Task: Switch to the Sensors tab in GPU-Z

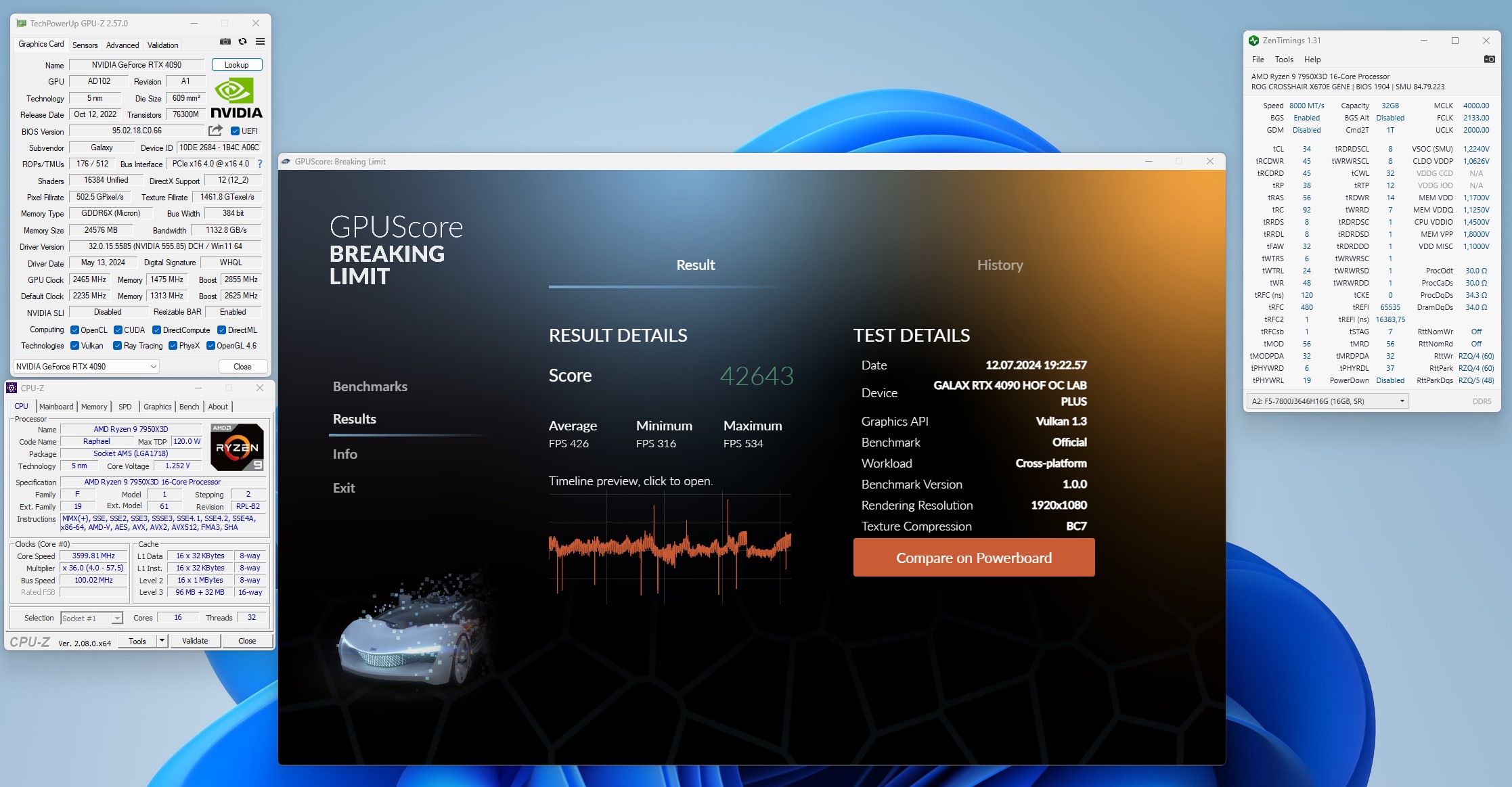Action: (85, 45)
